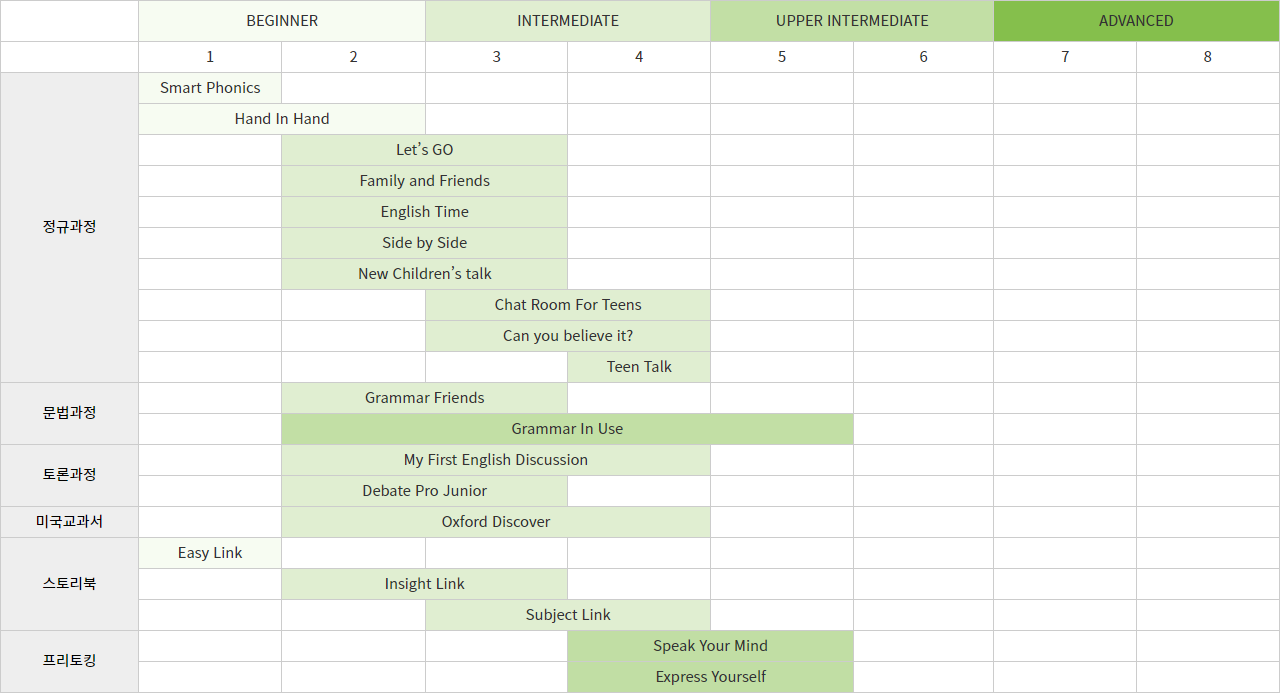1280x694 pixels.
Task: Choose the ADVANCED level header
Action: (1136, 21)
